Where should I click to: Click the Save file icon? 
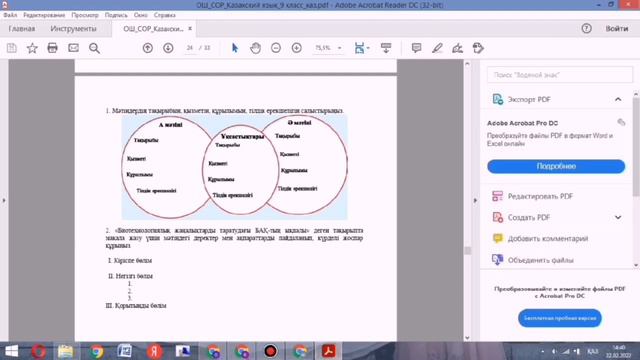pos(11,48)
